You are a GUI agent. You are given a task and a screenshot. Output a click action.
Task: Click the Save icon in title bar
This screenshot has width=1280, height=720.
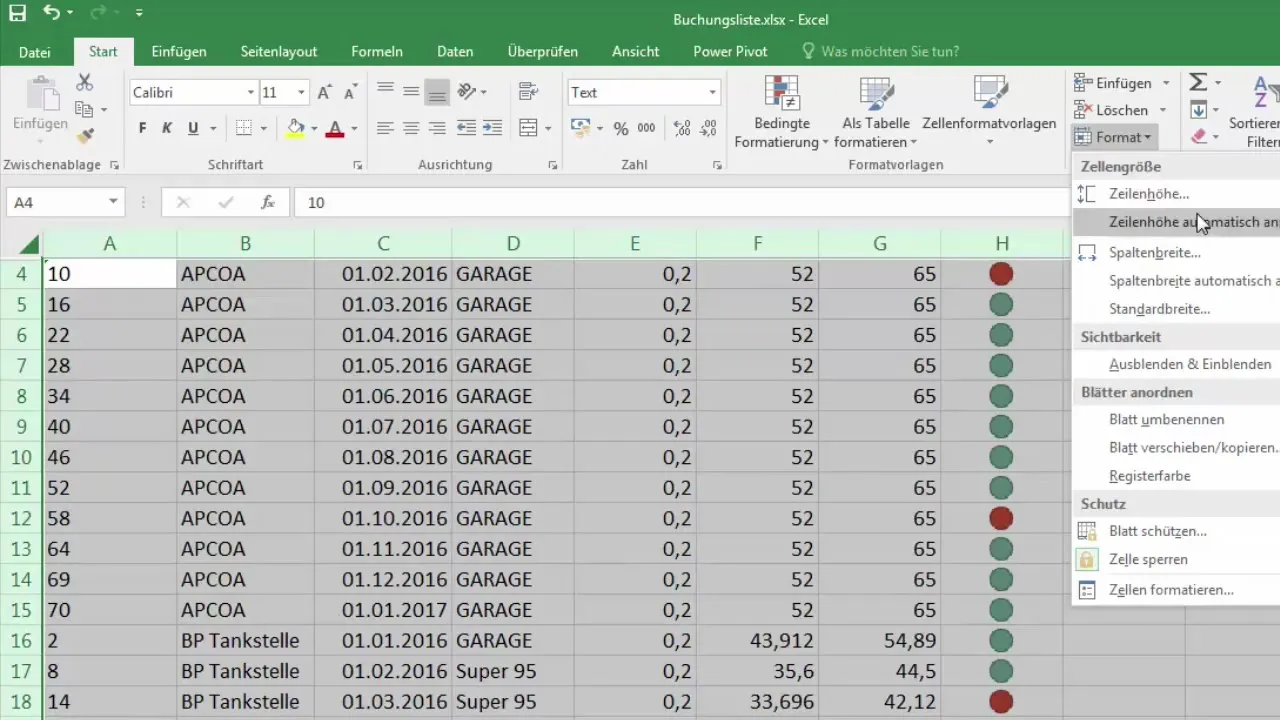[x=17, y=14]
